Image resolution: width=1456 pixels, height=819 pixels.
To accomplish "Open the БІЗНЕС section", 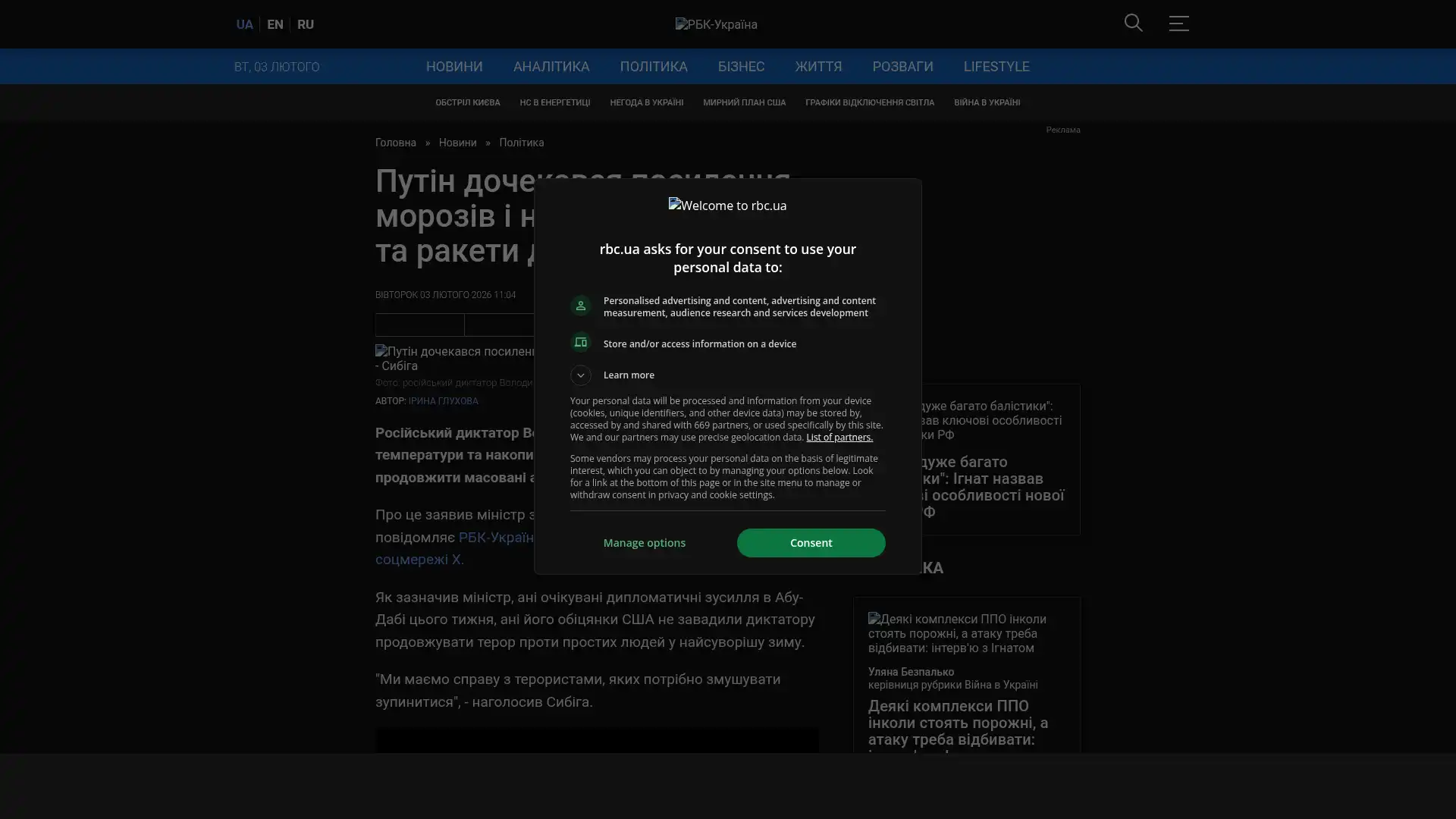I will [741, 67].
